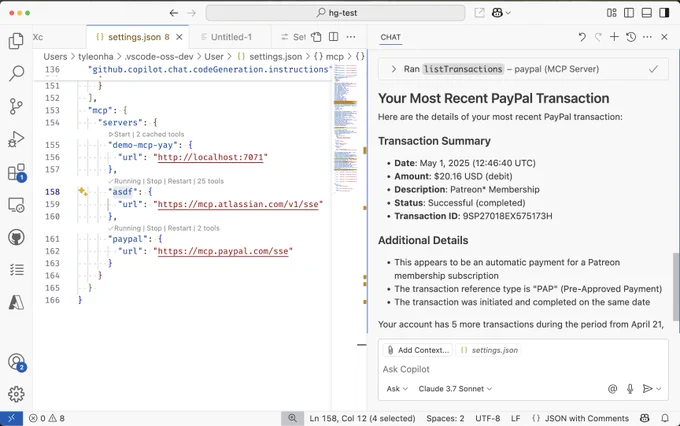Image resolution: width=680 pixels, height=426 pixels.
Task: Open Azure view in activity bar
Action: 16,302
